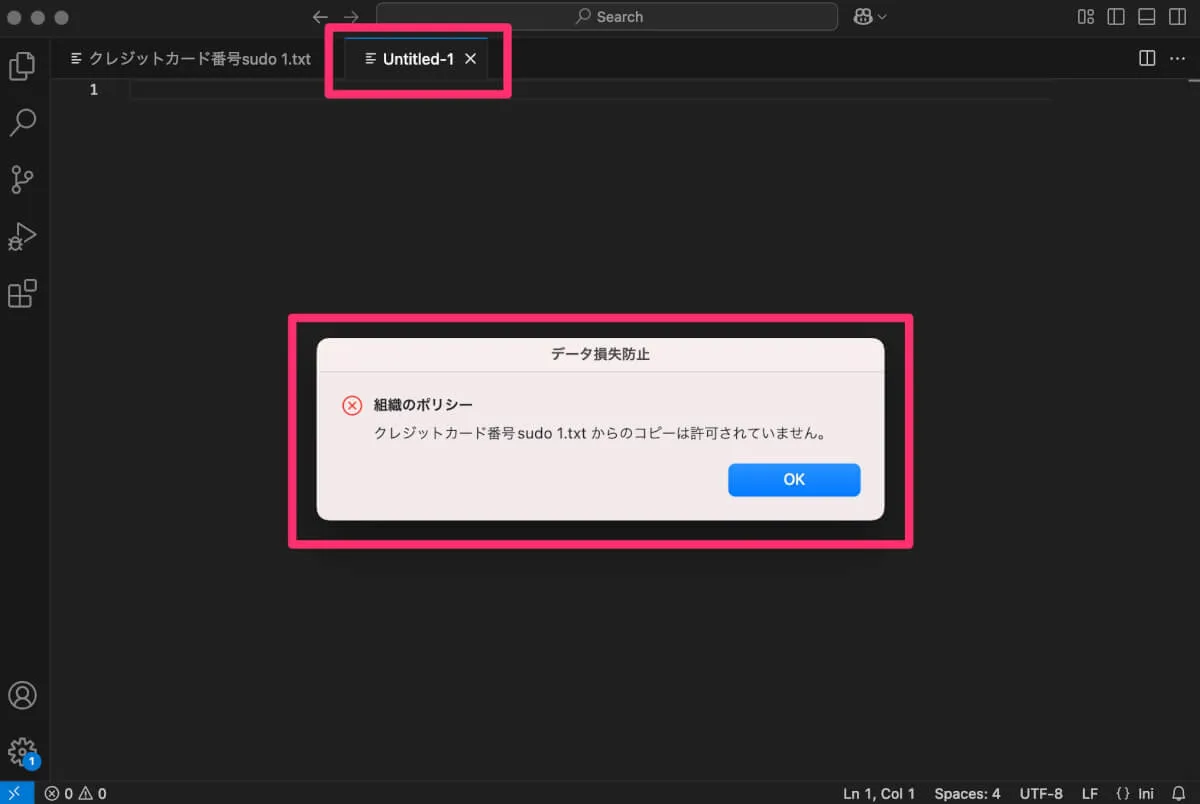Toggle the primary side bar layout button

pos(1116,17)
